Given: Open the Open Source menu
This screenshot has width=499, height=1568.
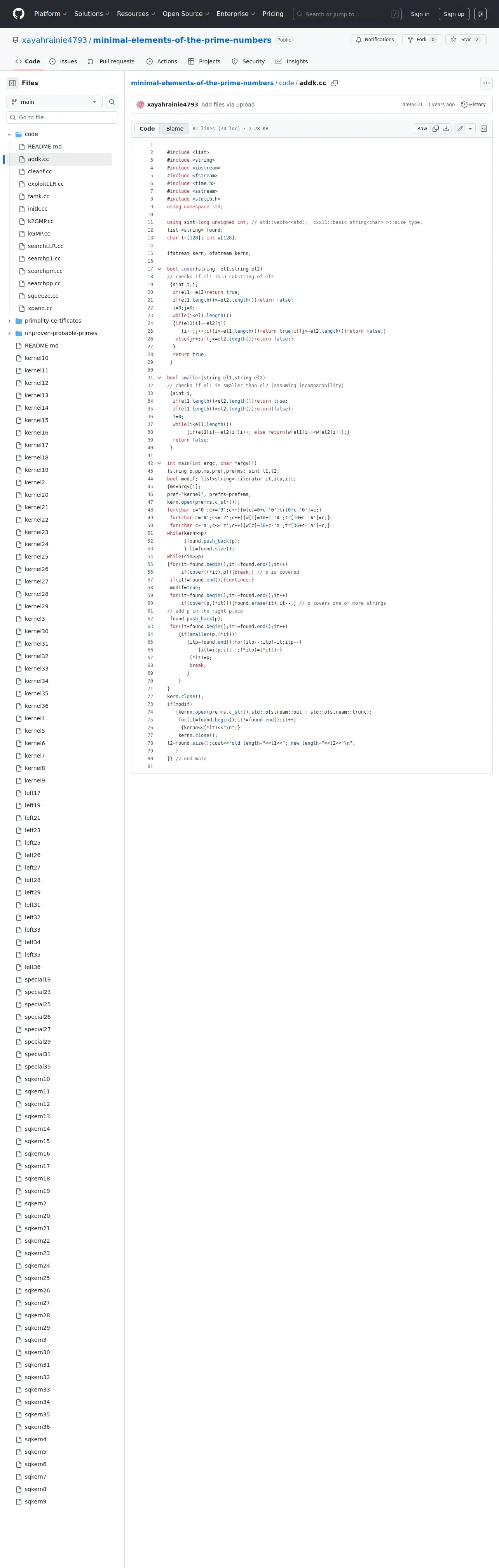Looking at the screenshot, I should point(186,13).
